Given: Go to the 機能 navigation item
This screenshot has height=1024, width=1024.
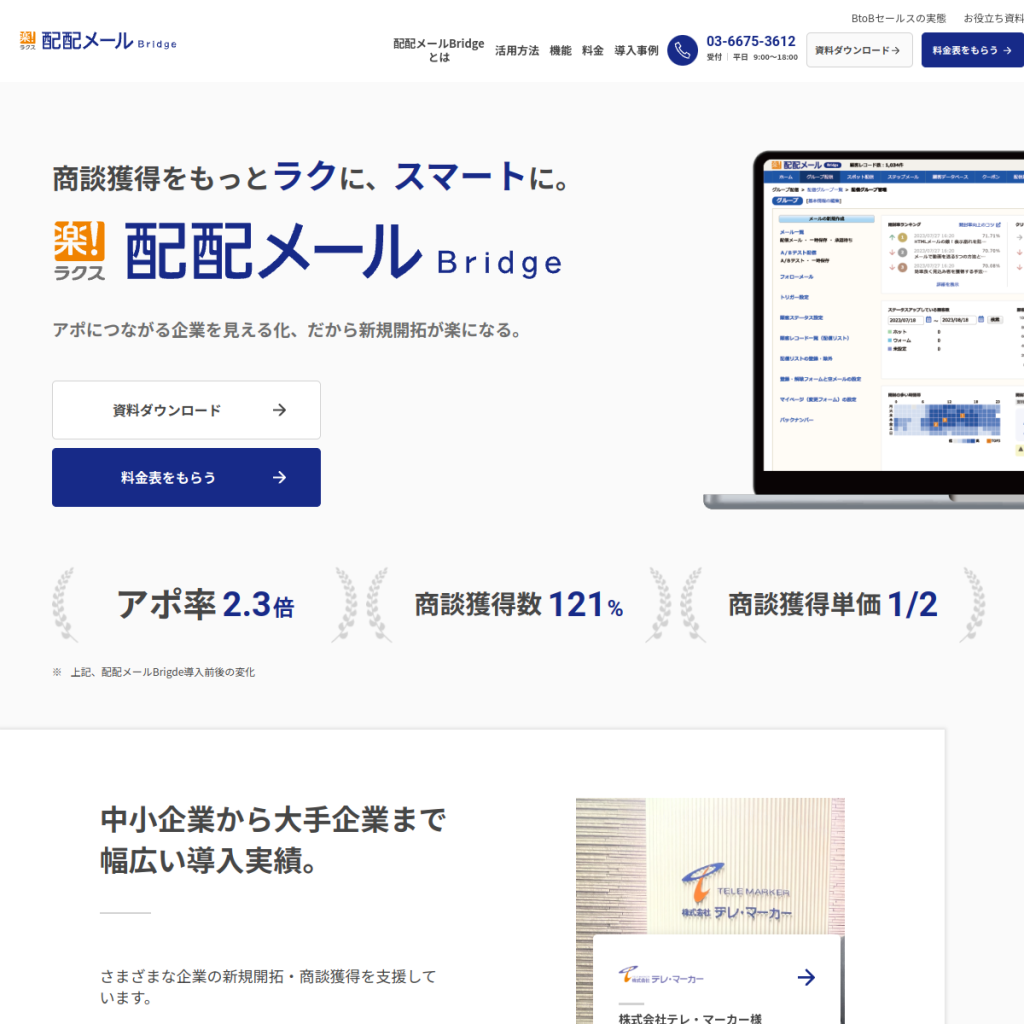Looking at the screenshot, I should click(560, 50).
